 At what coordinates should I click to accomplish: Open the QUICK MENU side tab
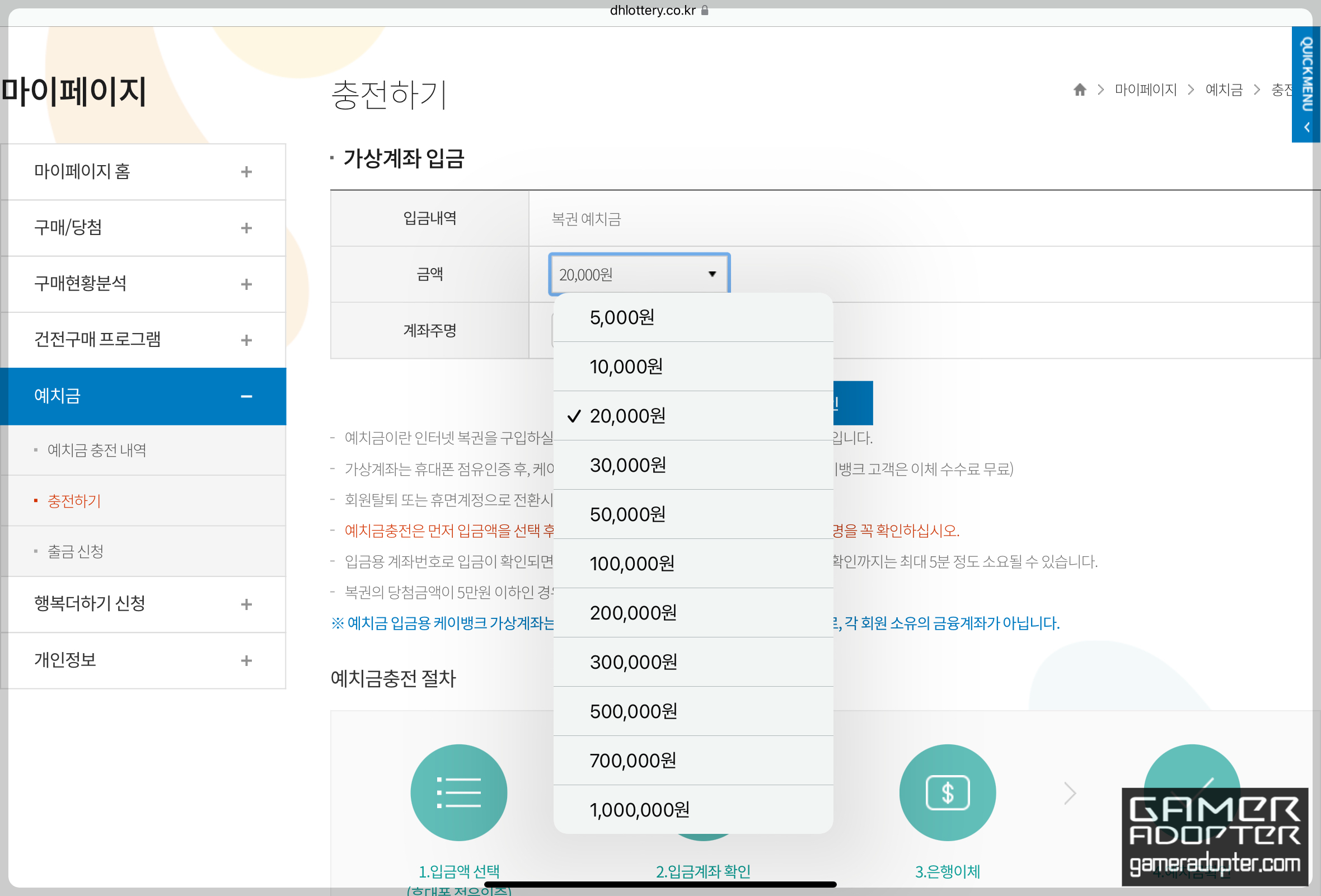coord(1306,84)
